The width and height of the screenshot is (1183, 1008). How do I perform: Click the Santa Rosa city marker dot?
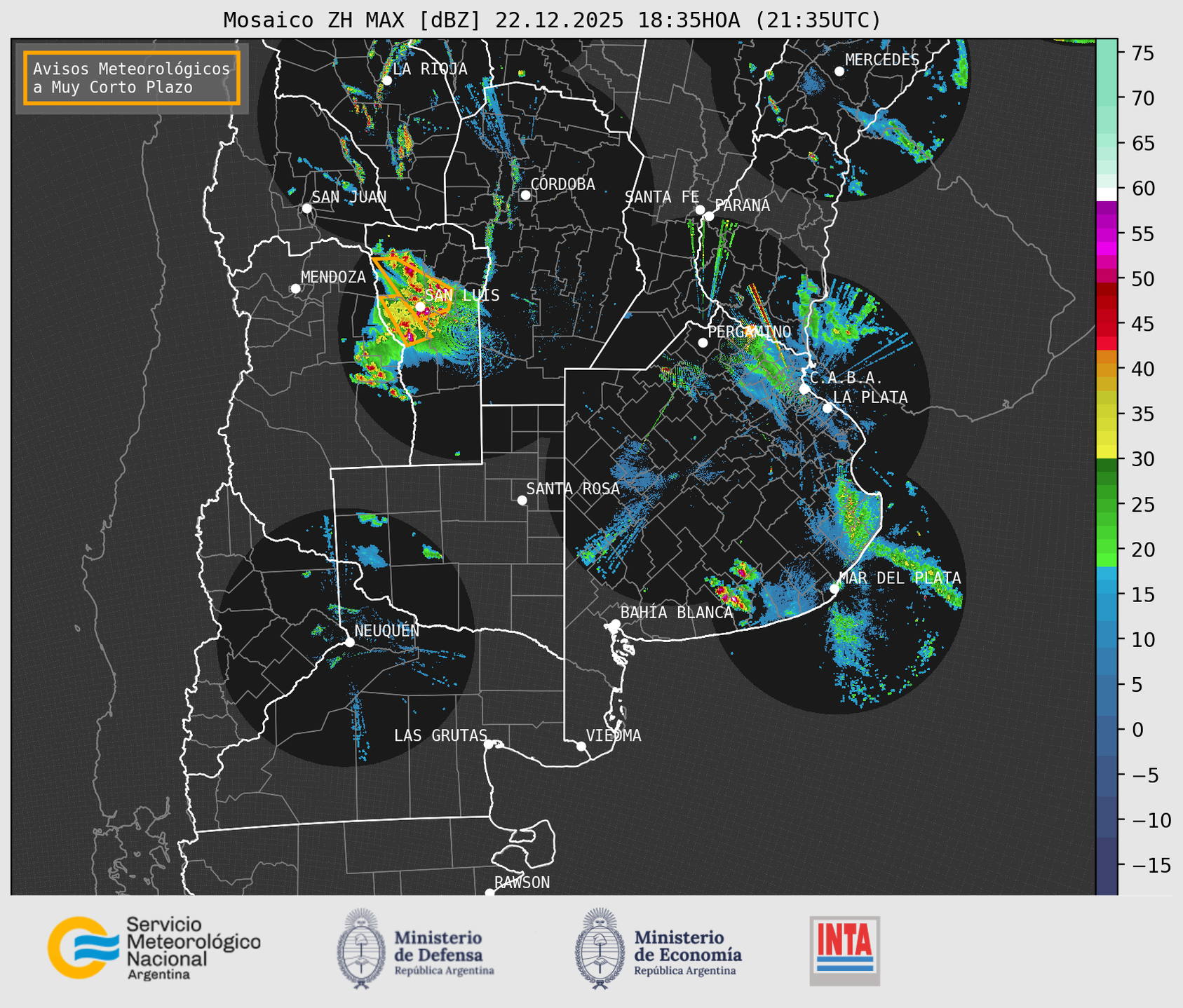pos(522,500)
